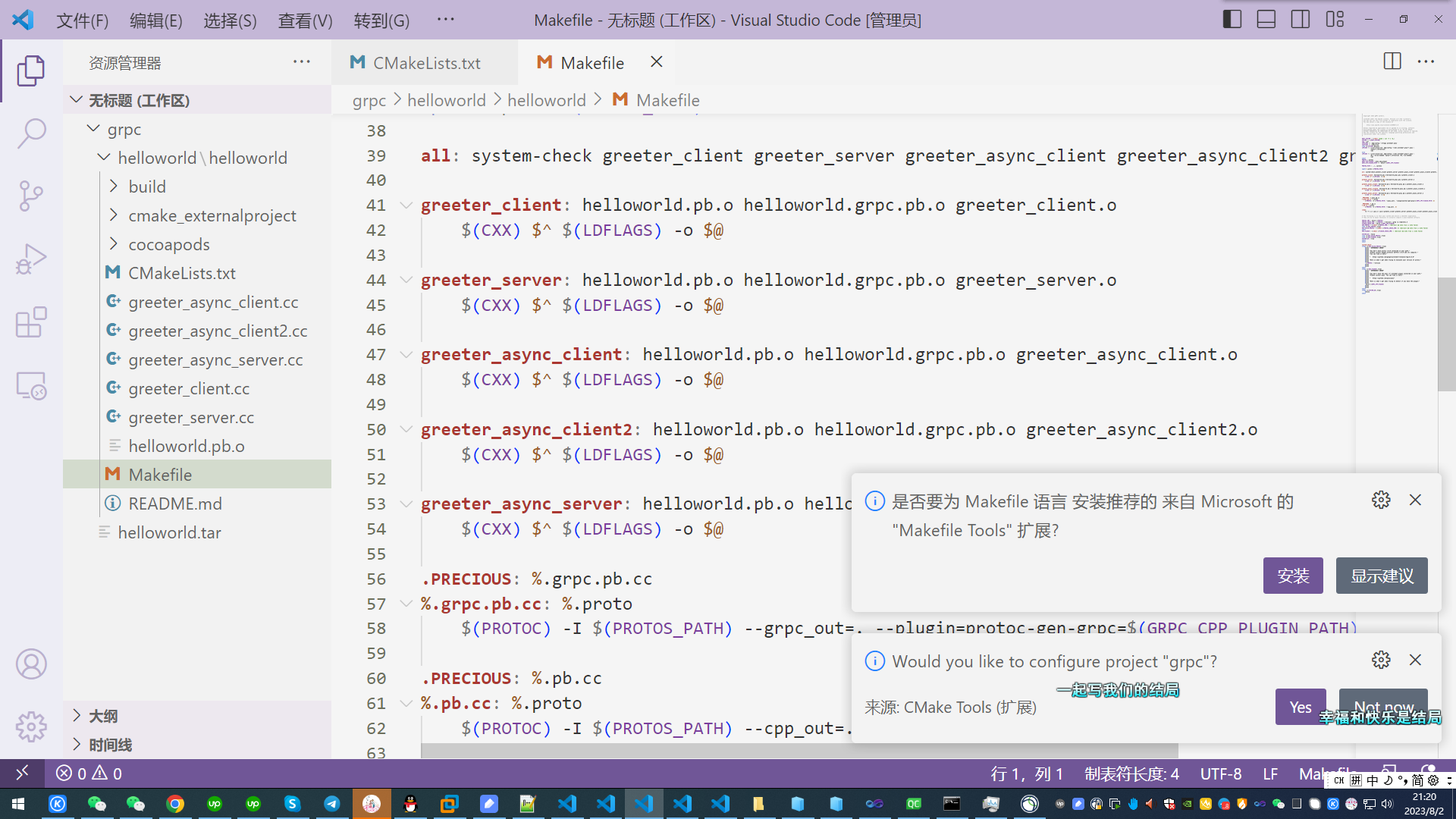1456x819 pixels.
Task: Open notification settings gear on CMake Tools popup
Action: click(x=1380, y=660)
